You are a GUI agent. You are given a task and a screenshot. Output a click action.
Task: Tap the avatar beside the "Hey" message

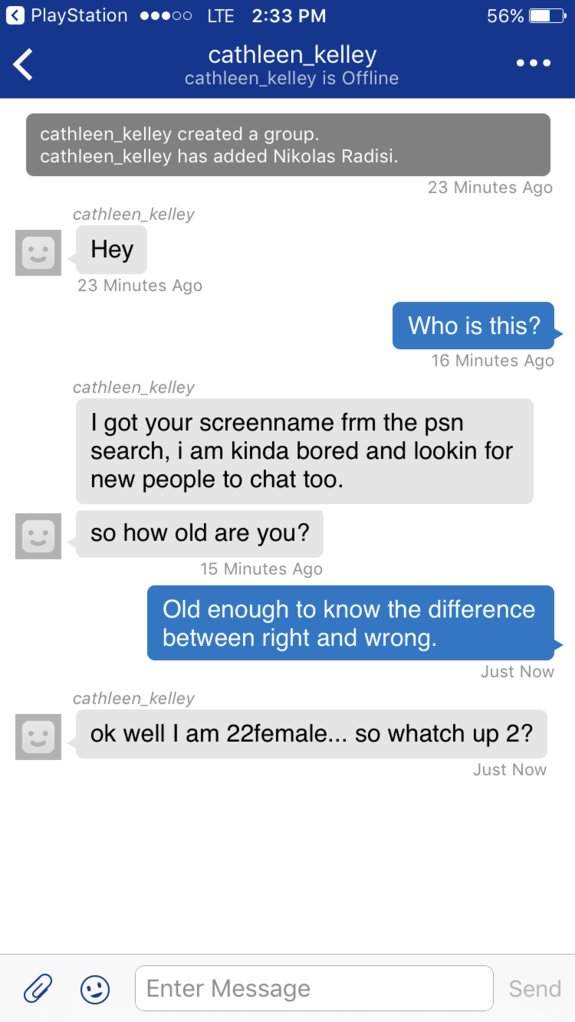point(38,252)
